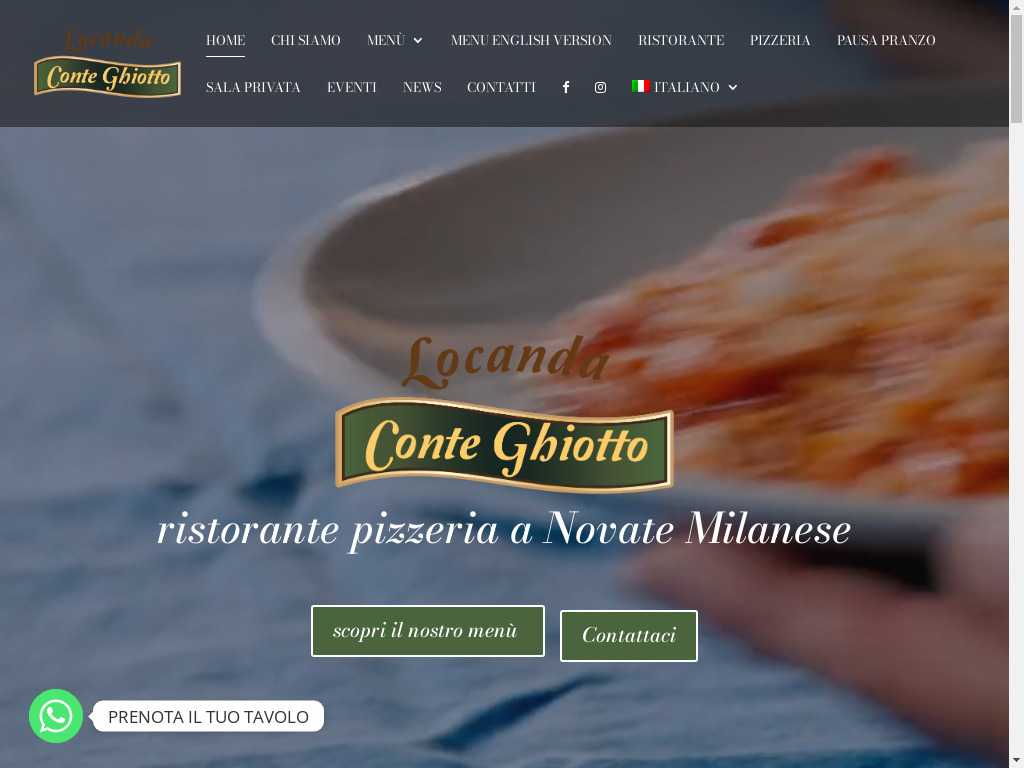Open the Facebook icon link

pyautogui.click(x=566, y=87)
